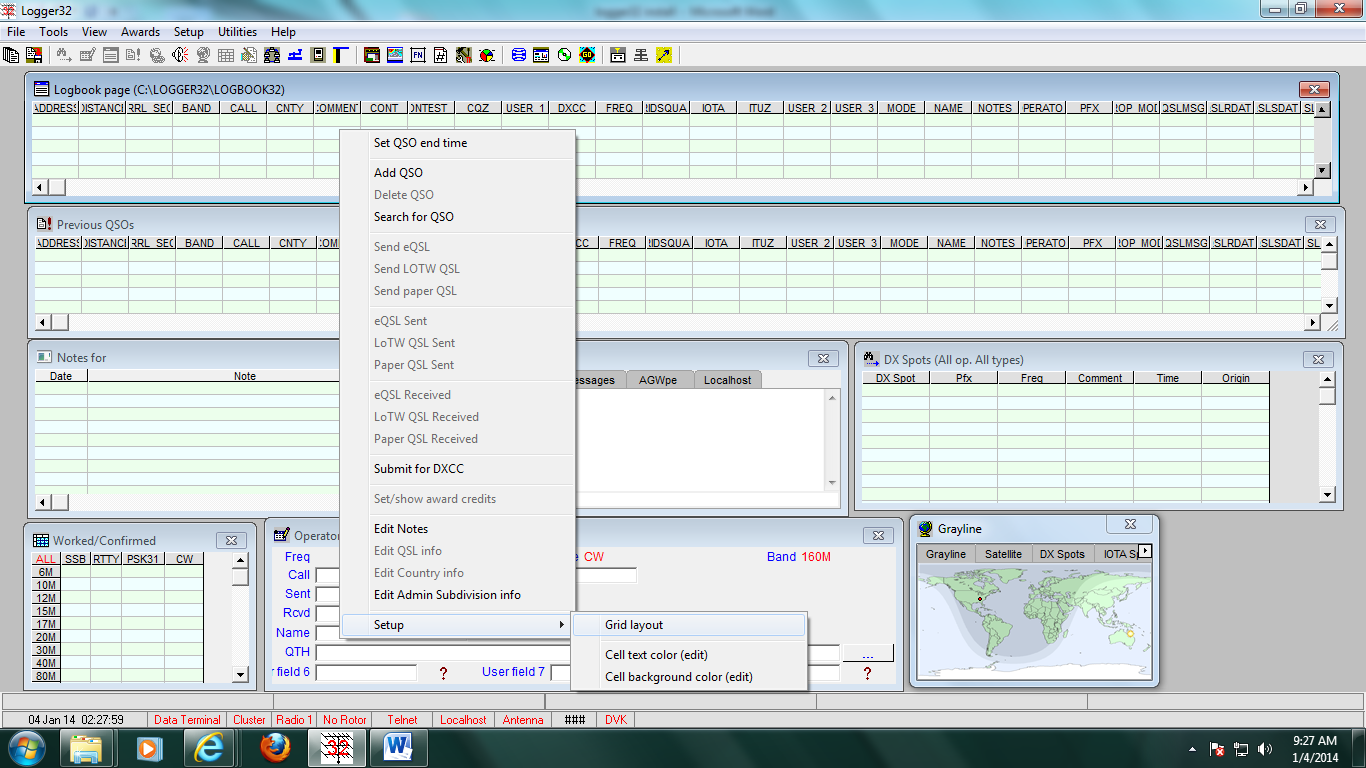Click the radio device toolbar icon
Image resolution: width=1366 pixels, height=768 pixels.
(318, 55)
